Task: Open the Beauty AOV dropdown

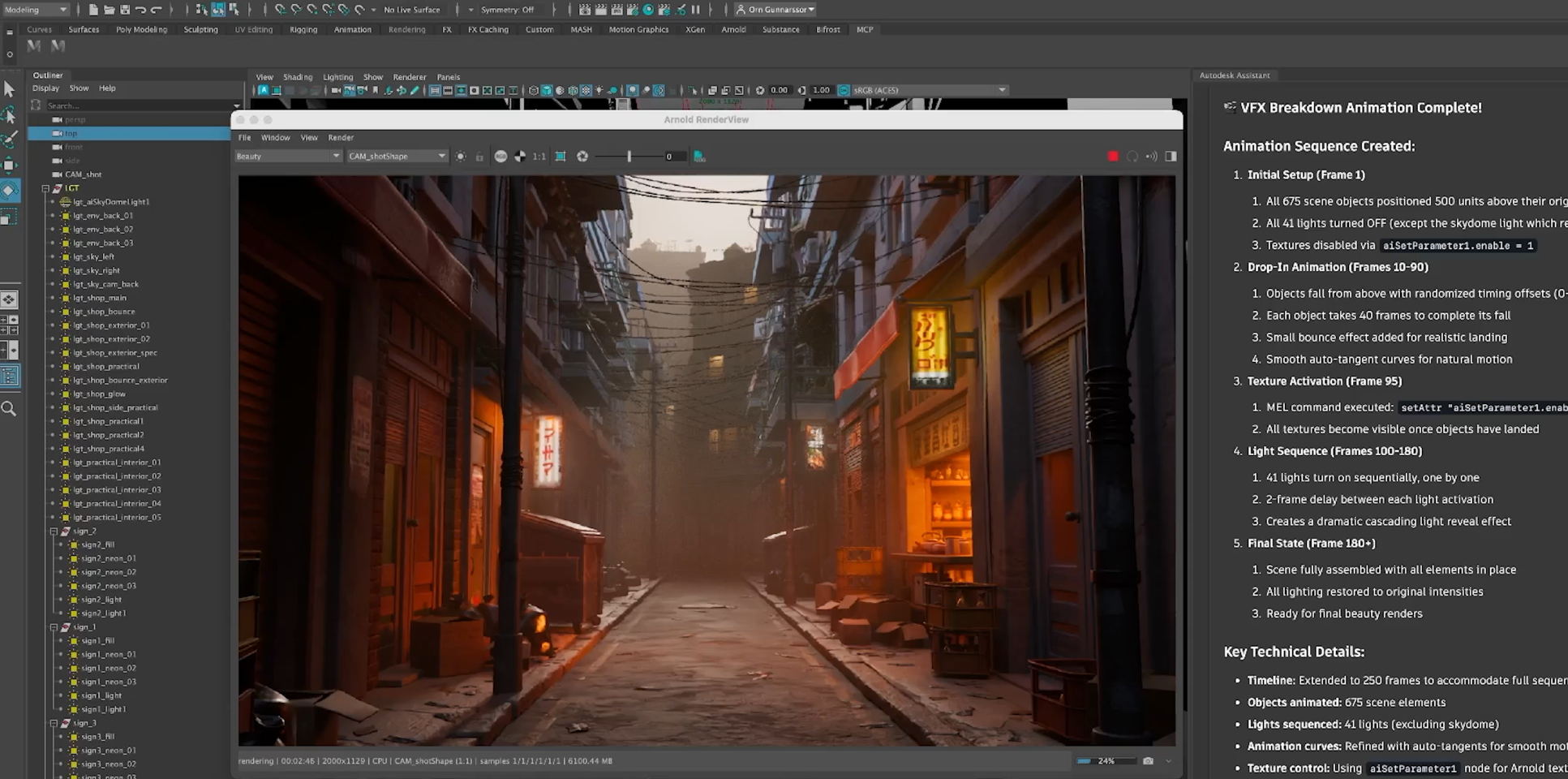Action: (288, 157)
